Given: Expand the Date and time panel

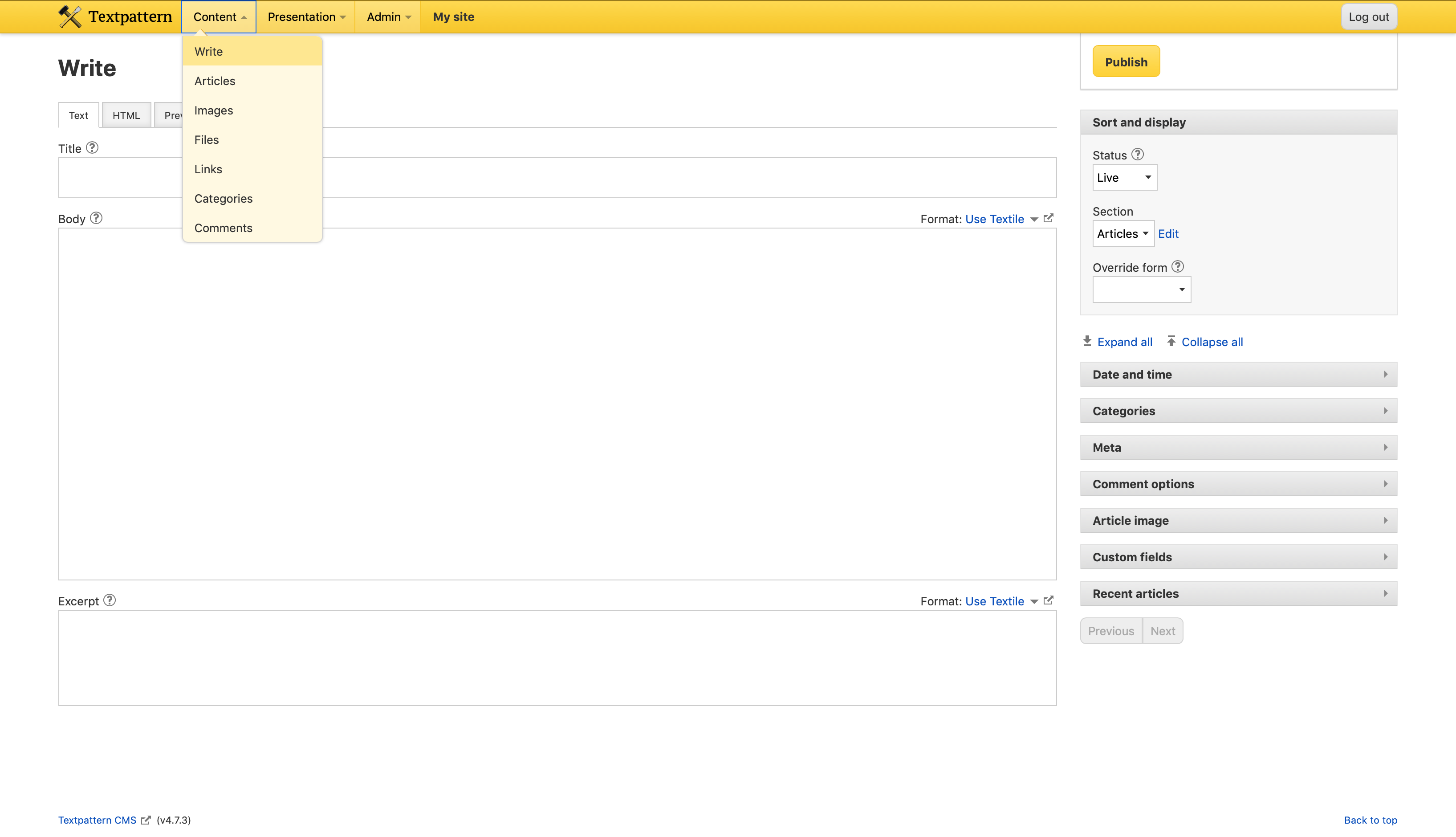Looking at the screenshot, I should pos(1238,374).
